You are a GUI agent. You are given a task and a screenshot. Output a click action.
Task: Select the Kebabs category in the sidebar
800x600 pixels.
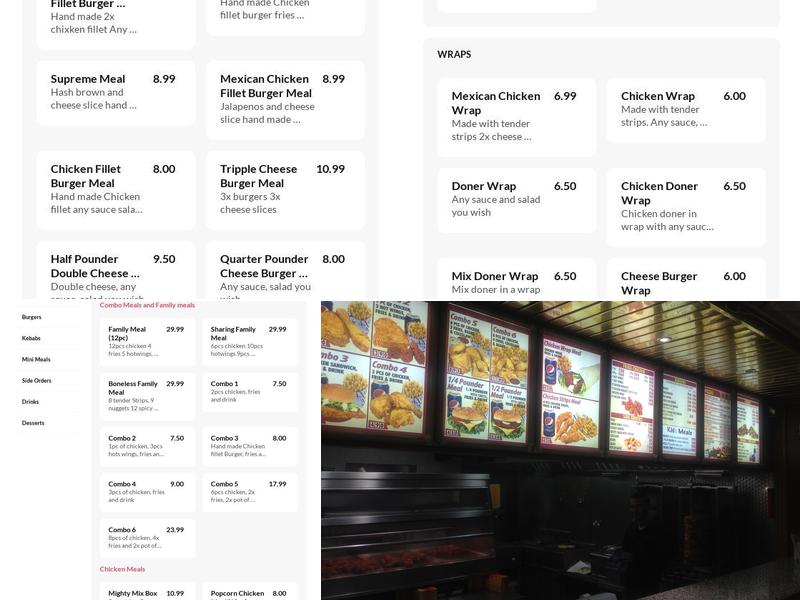(x=33, y=338)
